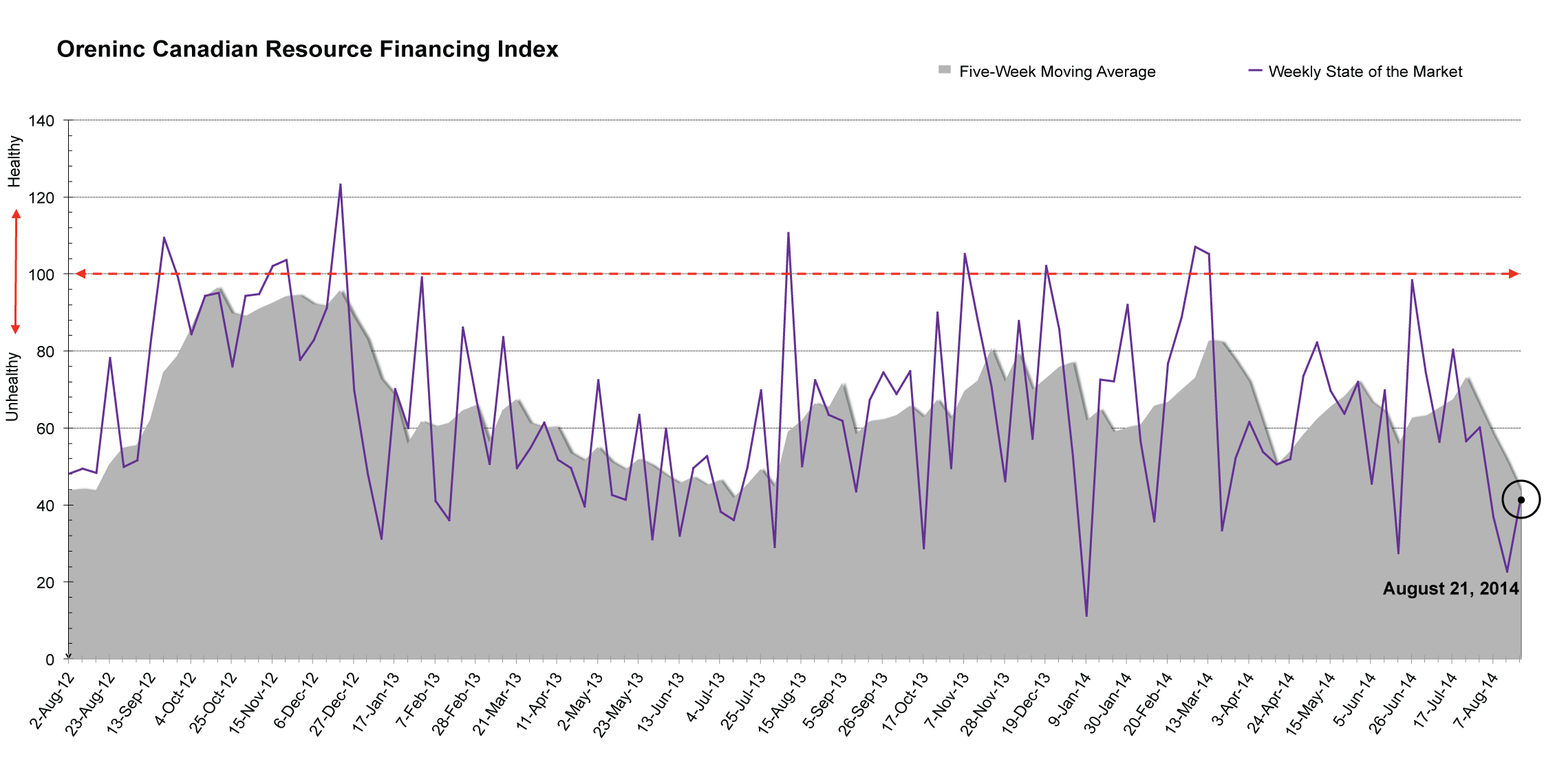1544x784 pixels.
Task: Click the 7-Nov-13 date label
Action: pos(946,701)
